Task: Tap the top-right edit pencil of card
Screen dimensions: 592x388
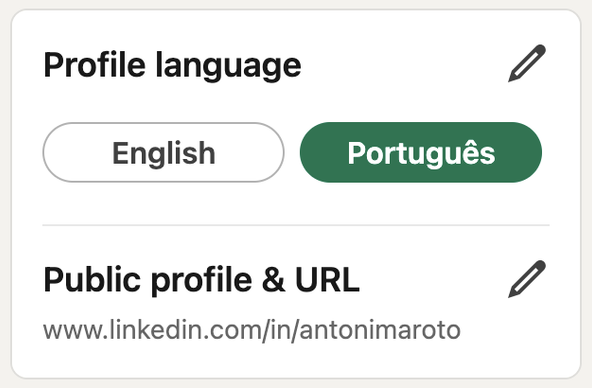Action: tap(527, 63)
